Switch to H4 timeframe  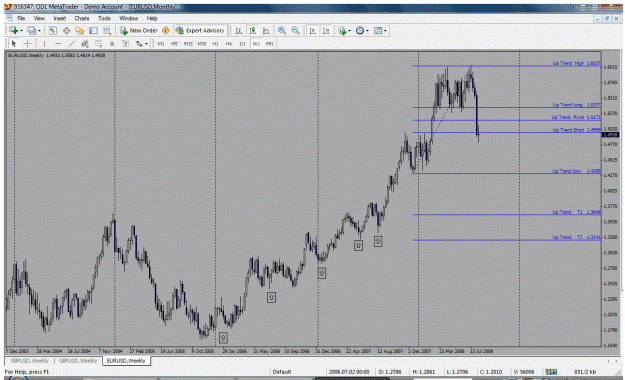(229, 44)
